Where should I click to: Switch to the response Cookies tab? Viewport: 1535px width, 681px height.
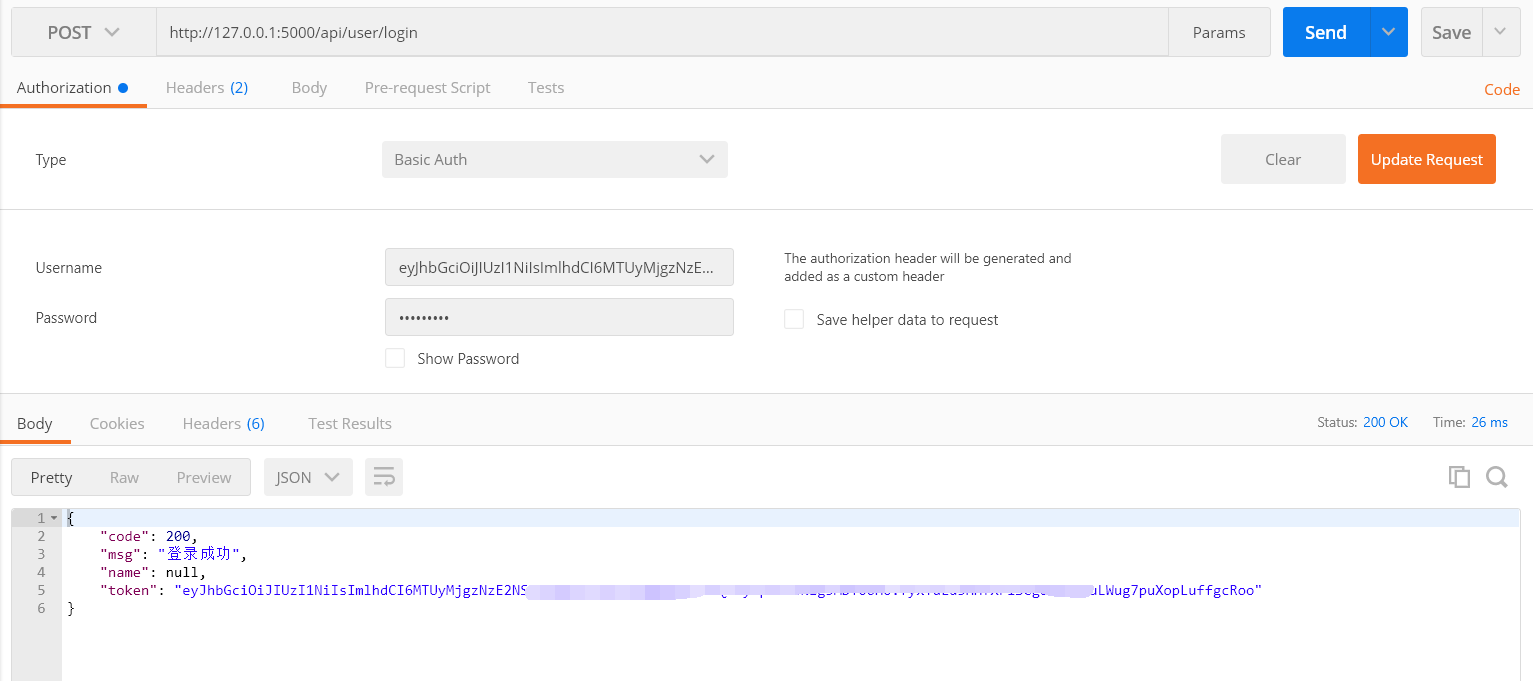coord(117,424)
